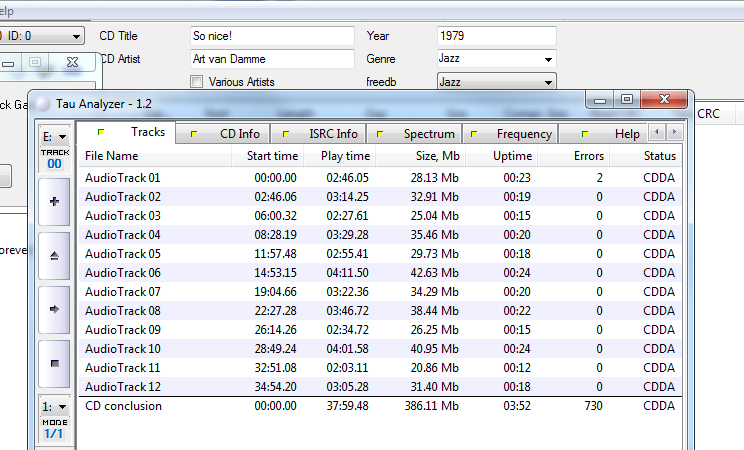This screenshot has height=450, width=744.
Task: Select the AudioTrack 12 row
Action: (x=380, y=386)
